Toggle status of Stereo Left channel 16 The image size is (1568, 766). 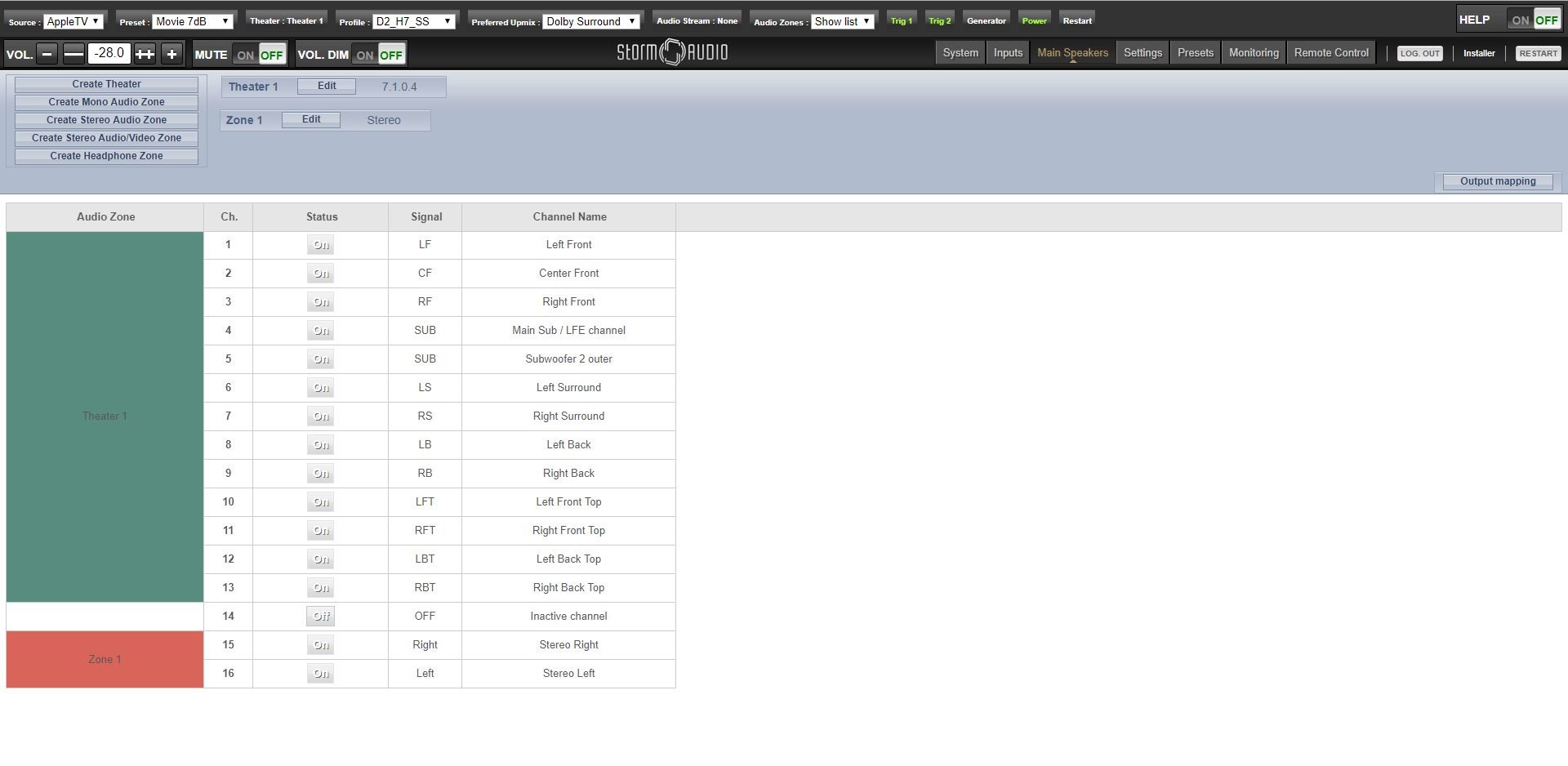(321, 674)
